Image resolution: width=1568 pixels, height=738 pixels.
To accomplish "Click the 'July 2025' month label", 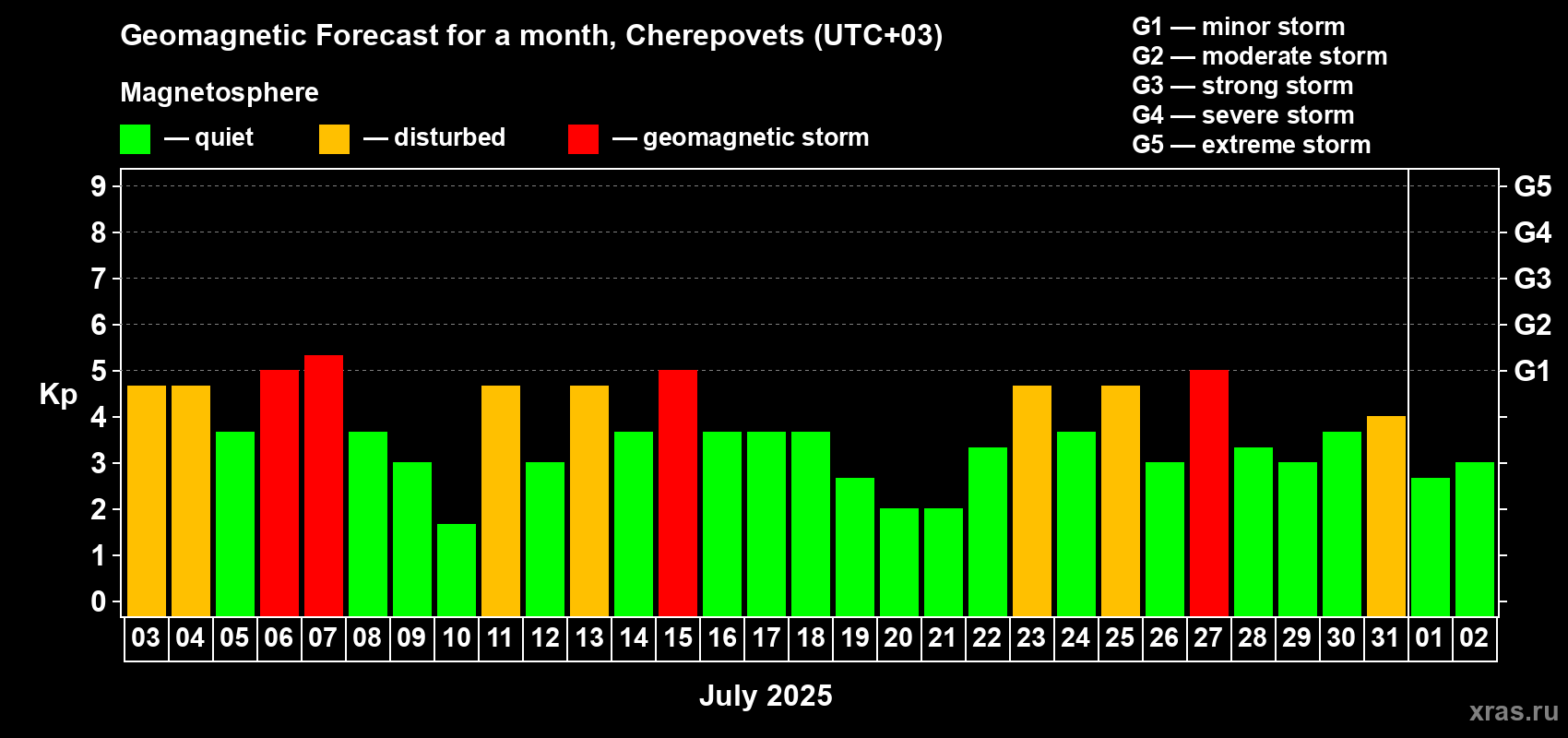I will [766, 696].
